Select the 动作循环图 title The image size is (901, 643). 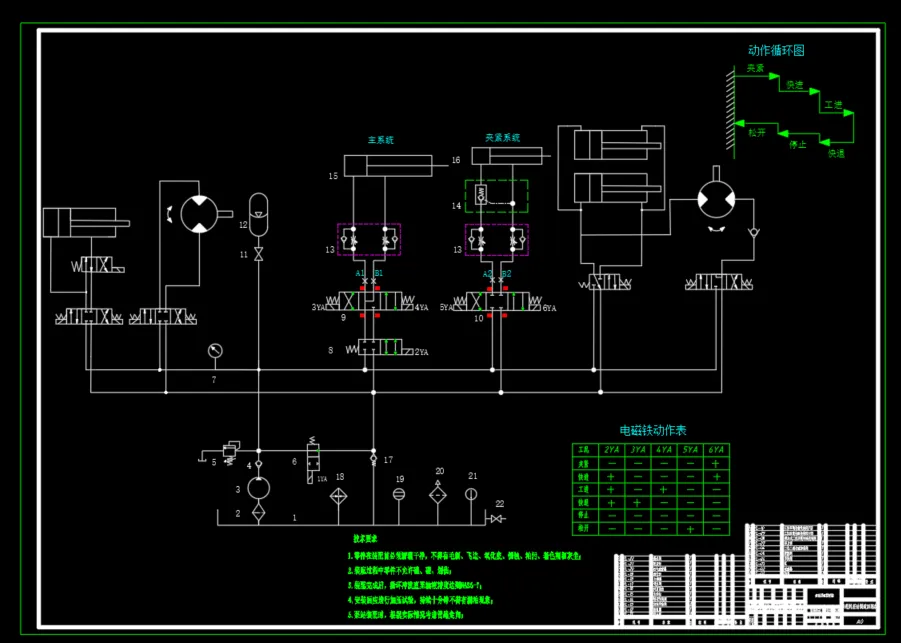776,51
